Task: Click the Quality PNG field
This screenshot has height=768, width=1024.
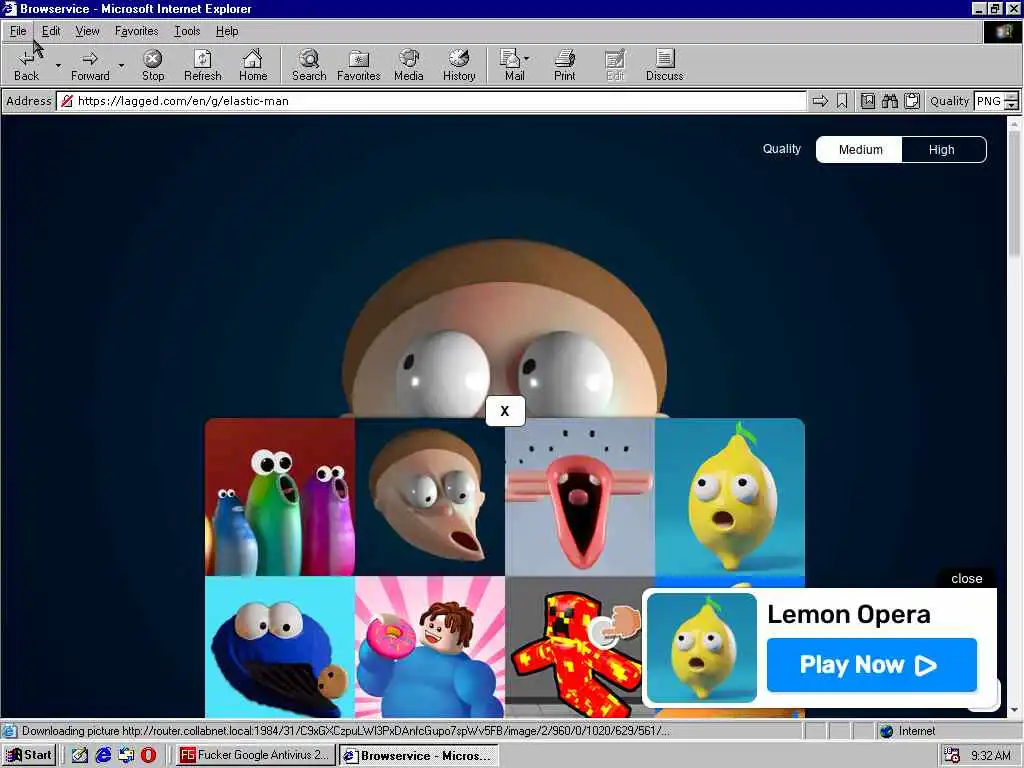Action: [988, 101]
